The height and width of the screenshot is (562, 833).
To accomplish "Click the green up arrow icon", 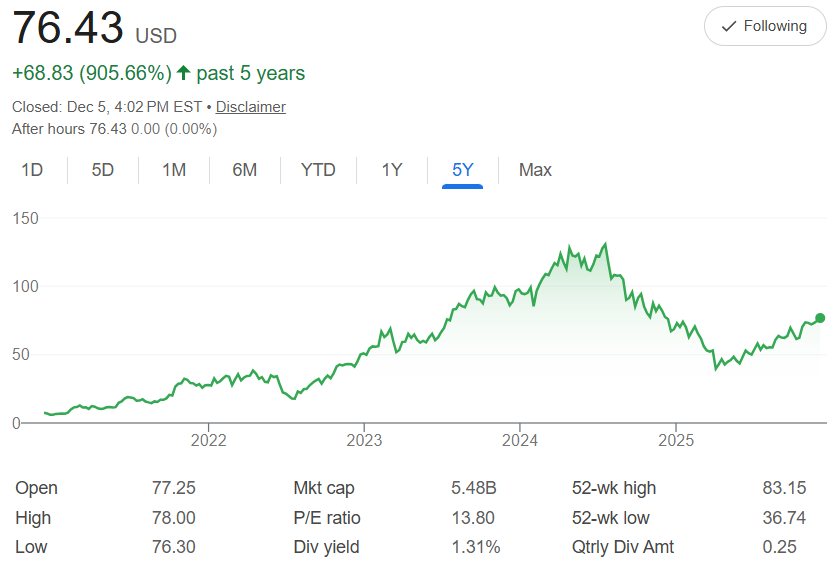I will (183, 73).
